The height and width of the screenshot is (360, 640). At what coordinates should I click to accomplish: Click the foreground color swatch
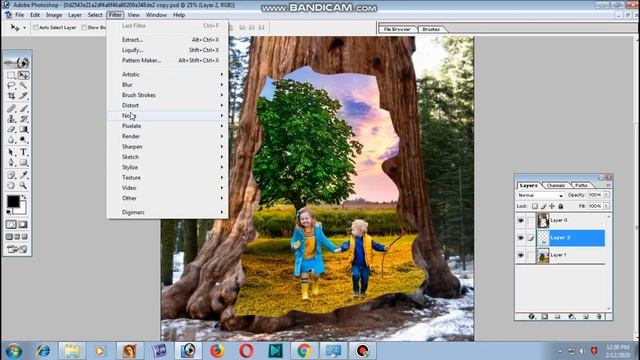coord(12,201)
